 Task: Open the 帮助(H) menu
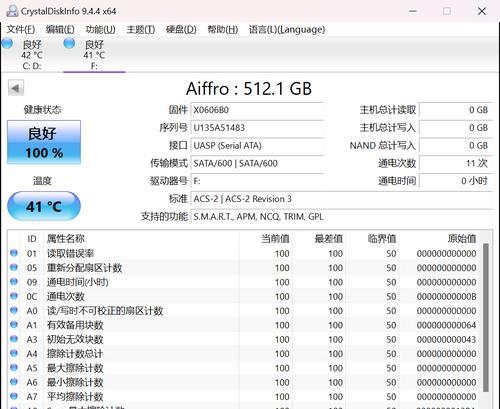click(x=223, y=30)
